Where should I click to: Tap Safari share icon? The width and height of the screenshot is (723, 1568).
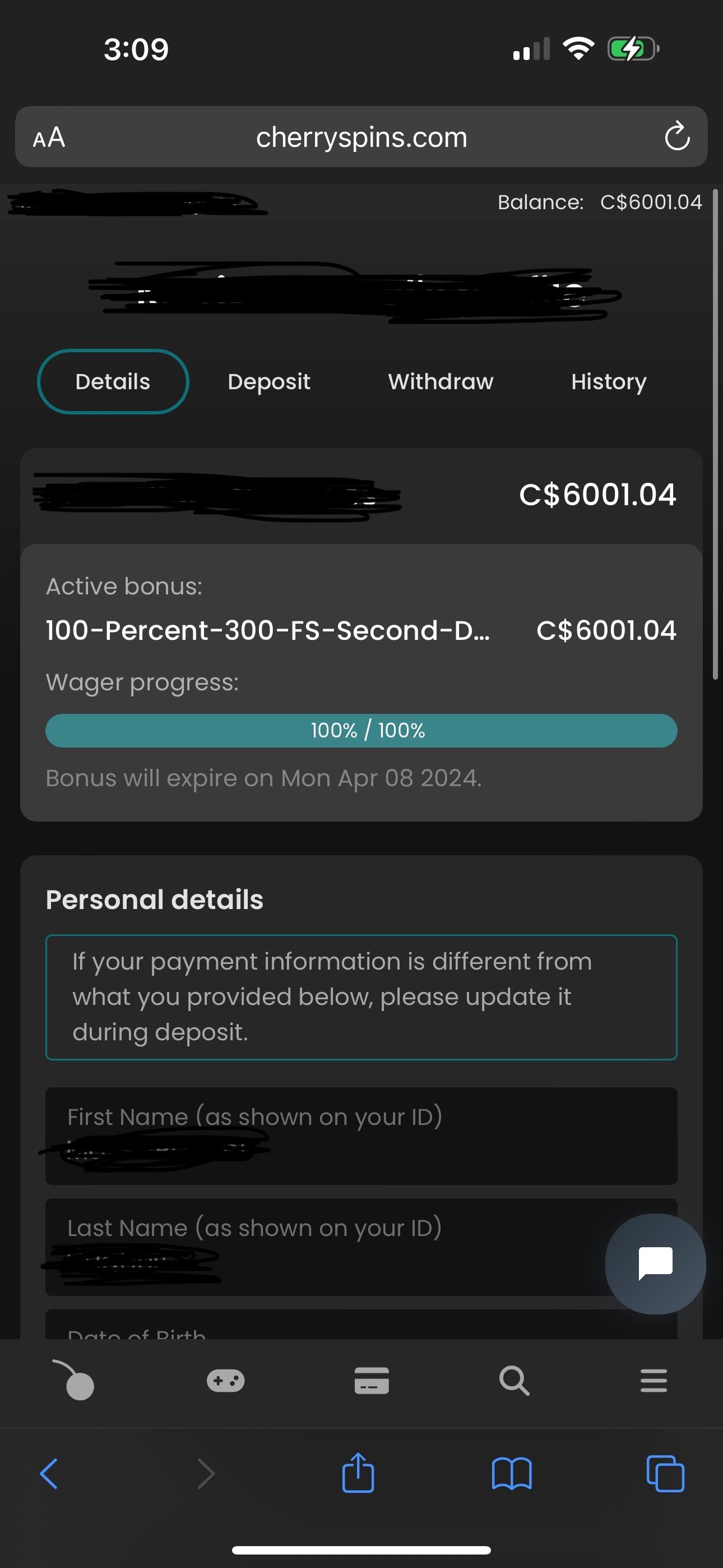(358, 1473)
